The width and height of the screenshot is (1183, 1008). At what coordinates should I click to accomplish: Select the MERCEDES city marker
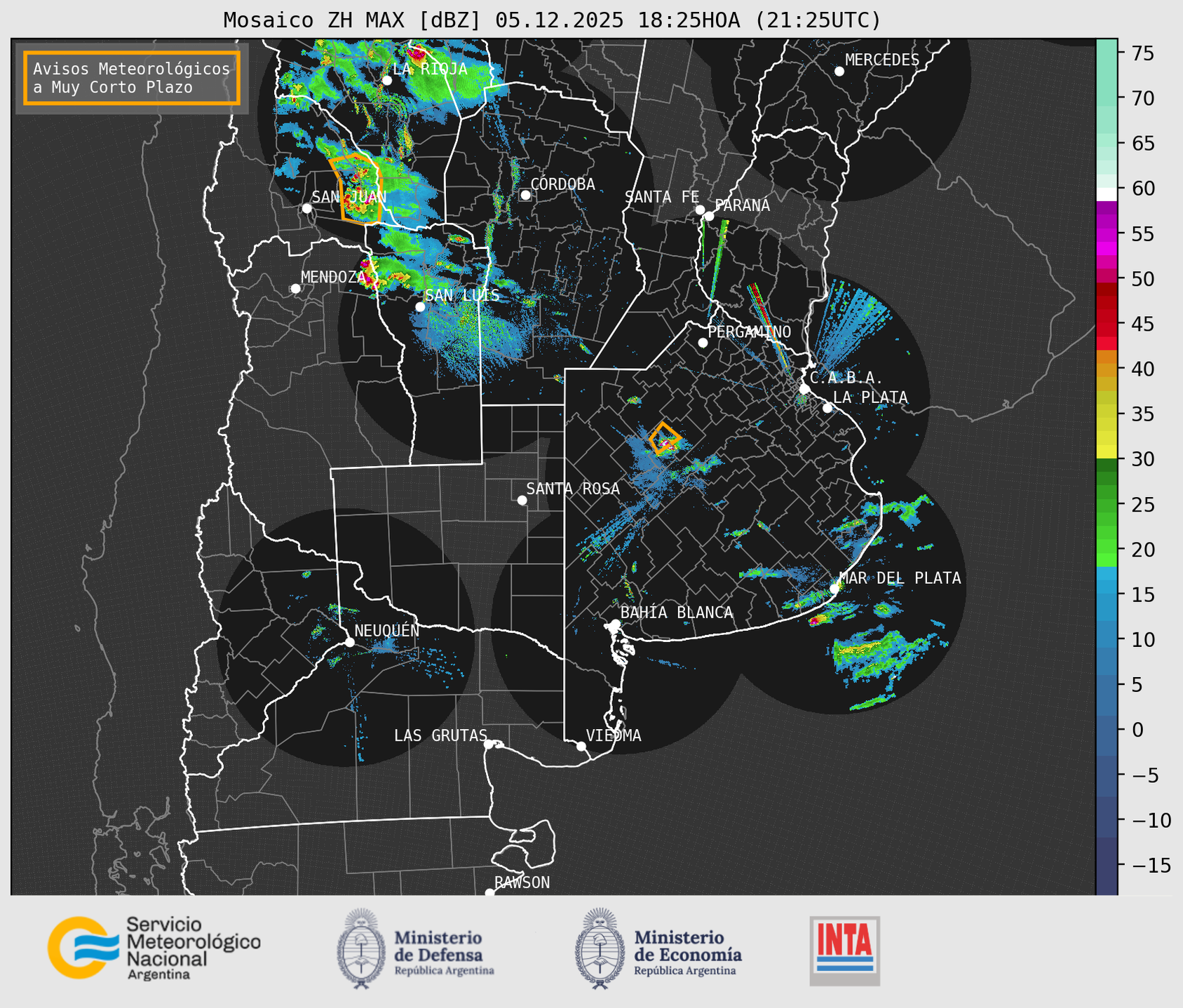tap(839, 71)
